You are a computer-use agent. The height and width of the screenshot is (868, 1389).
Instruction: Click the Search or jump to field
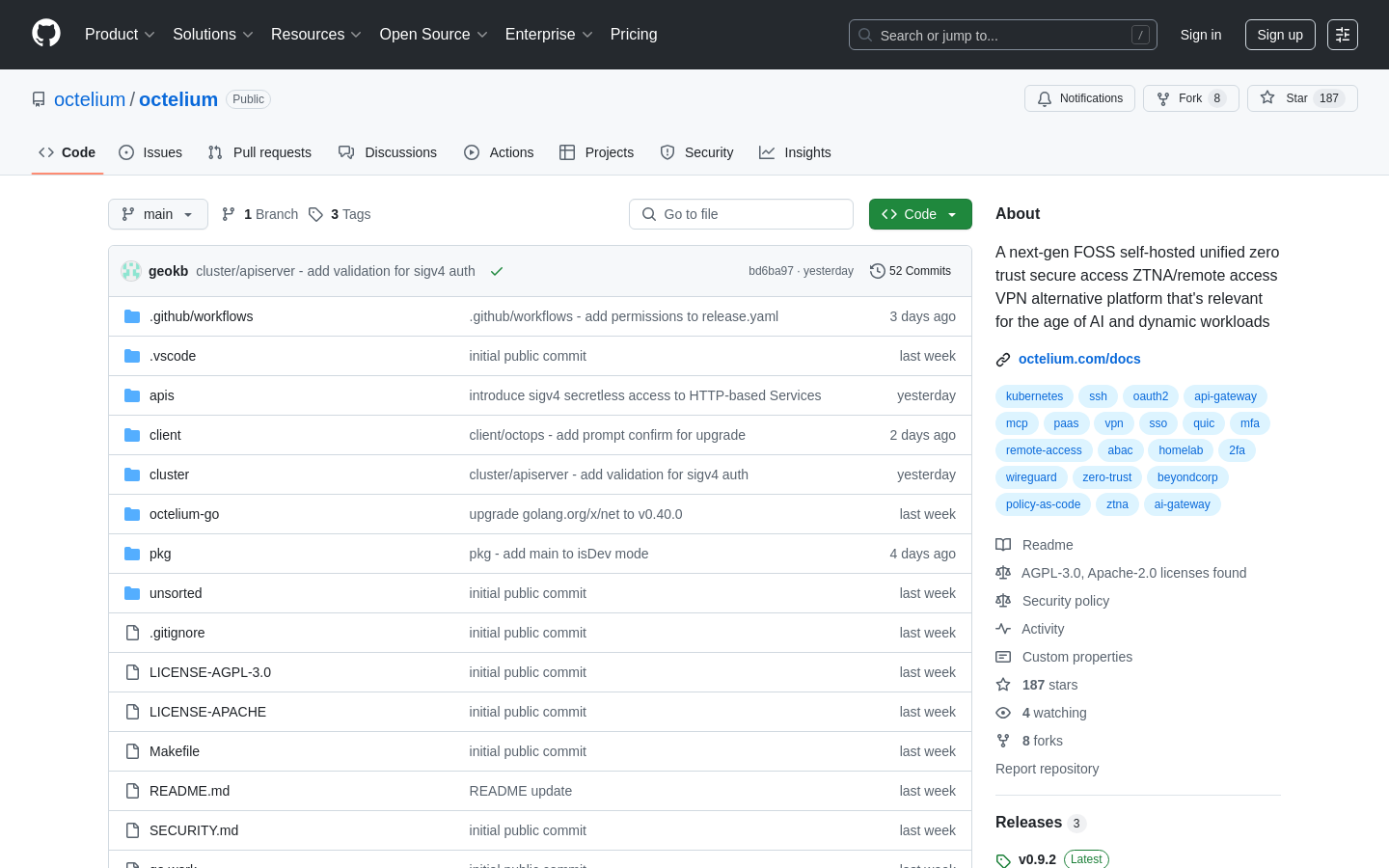[1003, 35]
